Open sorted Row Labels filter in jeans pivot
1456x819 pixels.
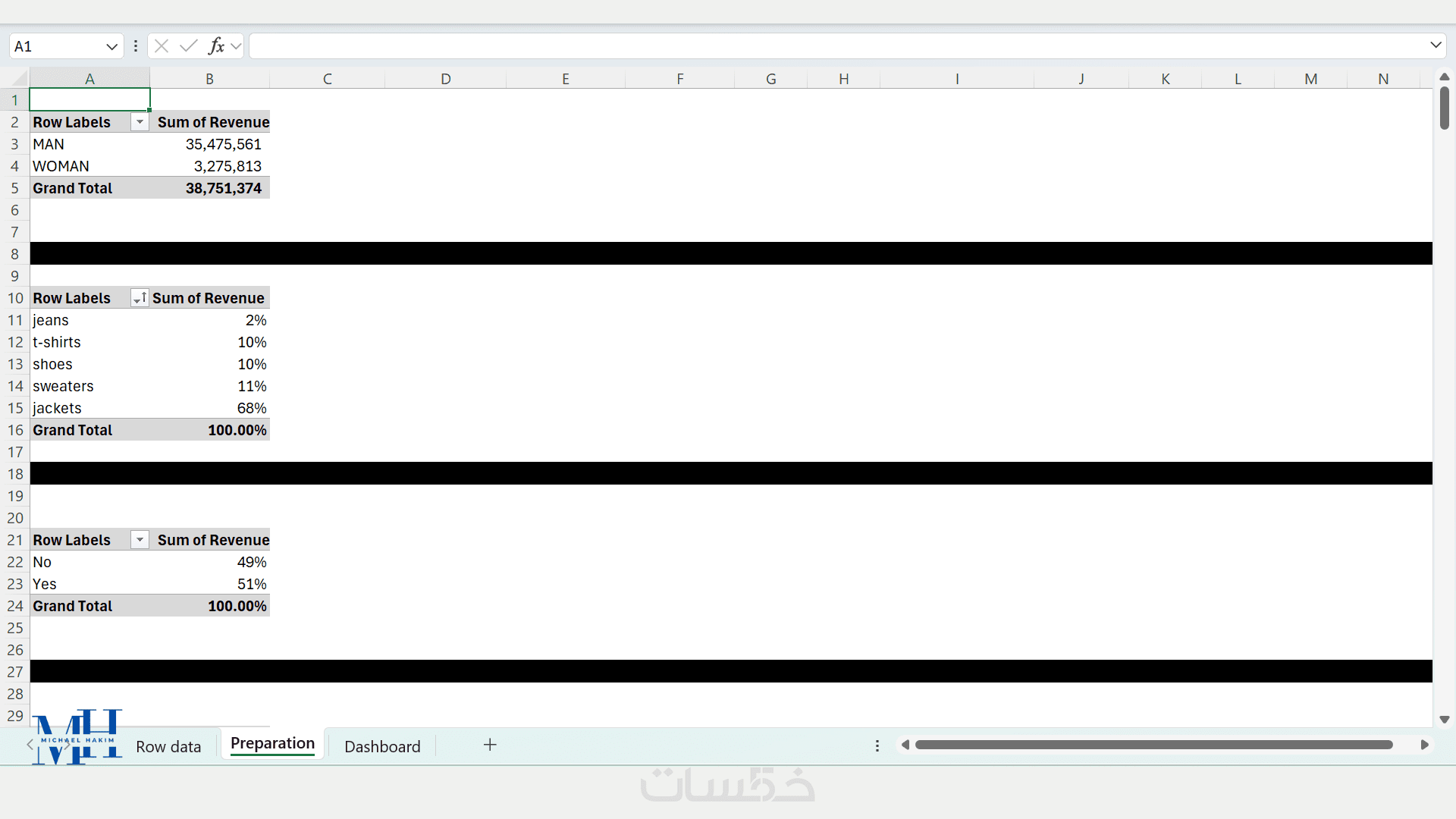pyautogui.click(x=140, y=298)
